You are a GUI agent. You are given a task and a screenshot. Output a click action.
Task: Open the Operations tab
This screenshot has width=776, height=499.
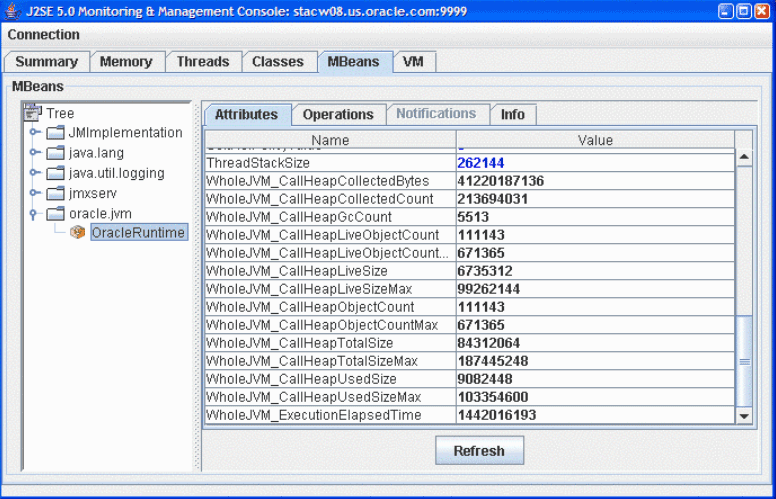pos(338,114)
